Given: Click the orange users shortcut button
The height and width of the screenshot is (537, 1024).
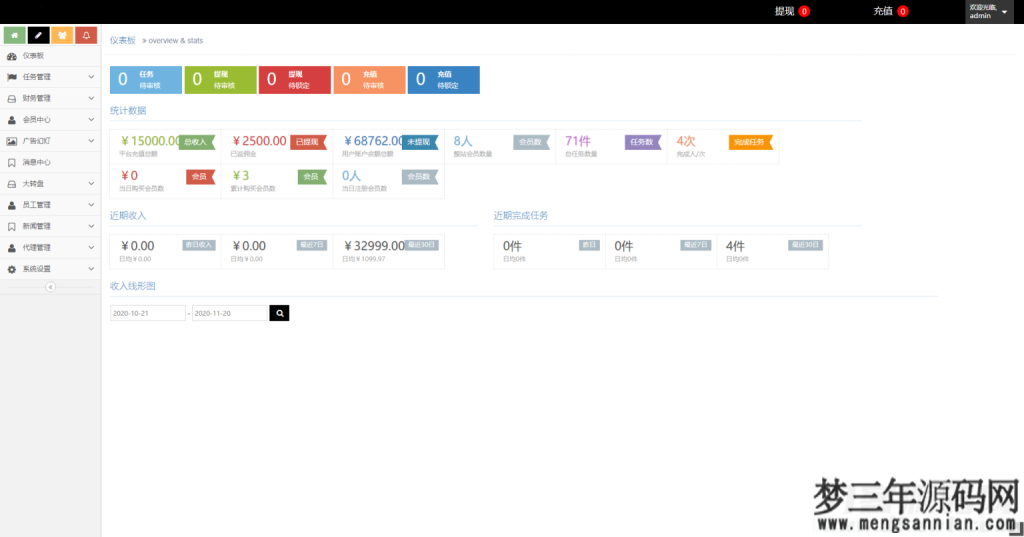Looking at the screenshot, I should [x=62, y=35].
